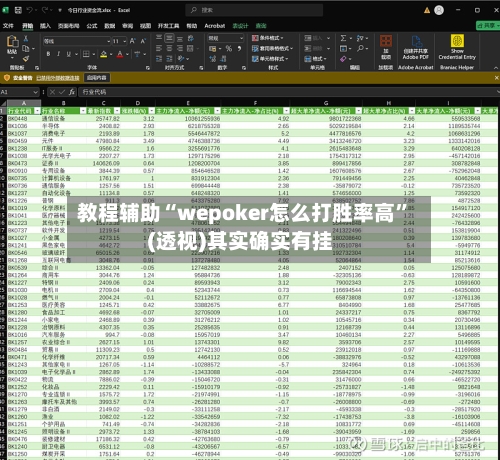Open the fill color yellow bucket swatch
Image resolution: width=500 pixels, height=460 pixels.
pos(104,54)
